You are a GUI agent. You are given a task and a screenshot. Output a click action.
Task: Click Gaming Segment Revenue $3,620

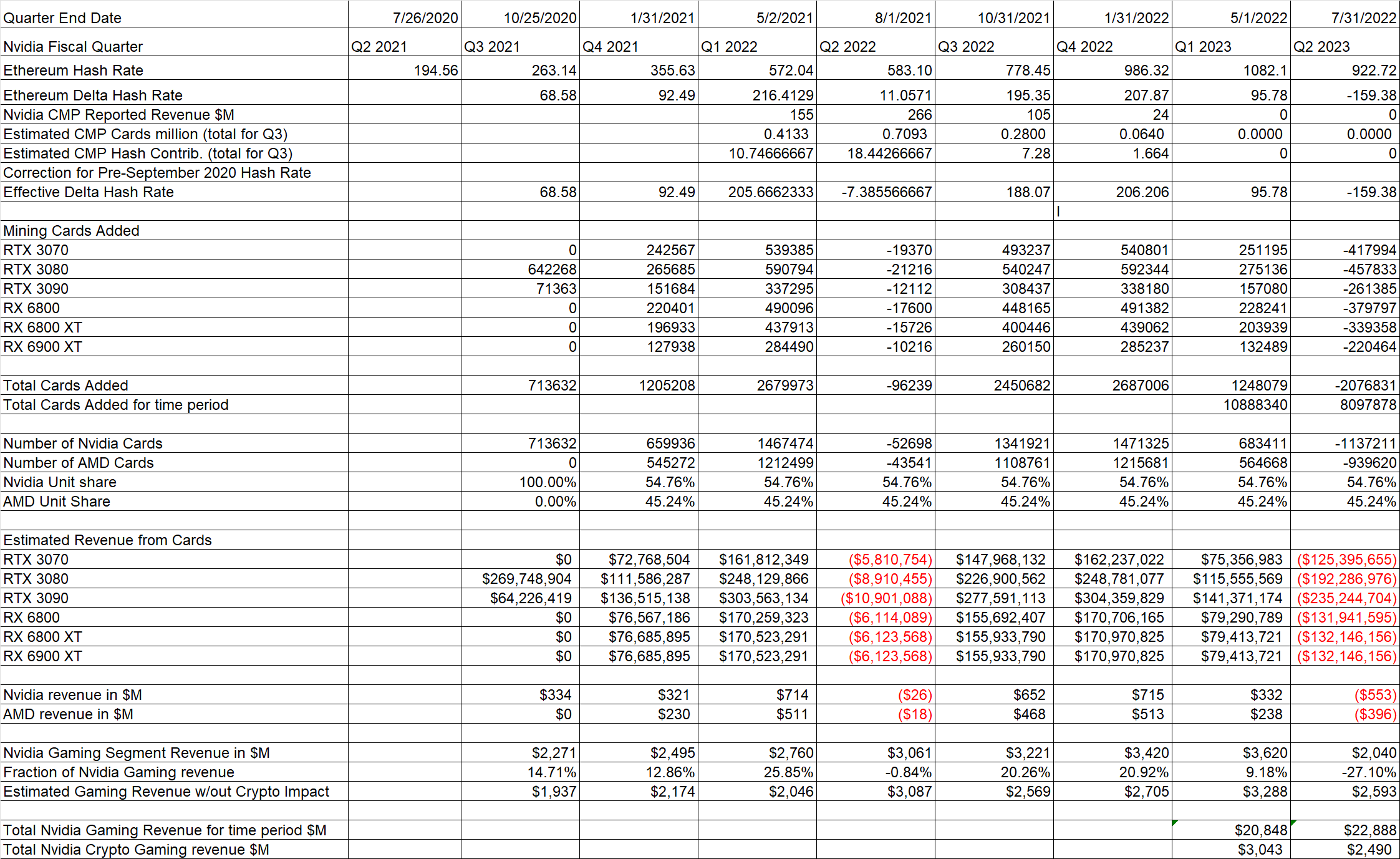pos(1231,752)
